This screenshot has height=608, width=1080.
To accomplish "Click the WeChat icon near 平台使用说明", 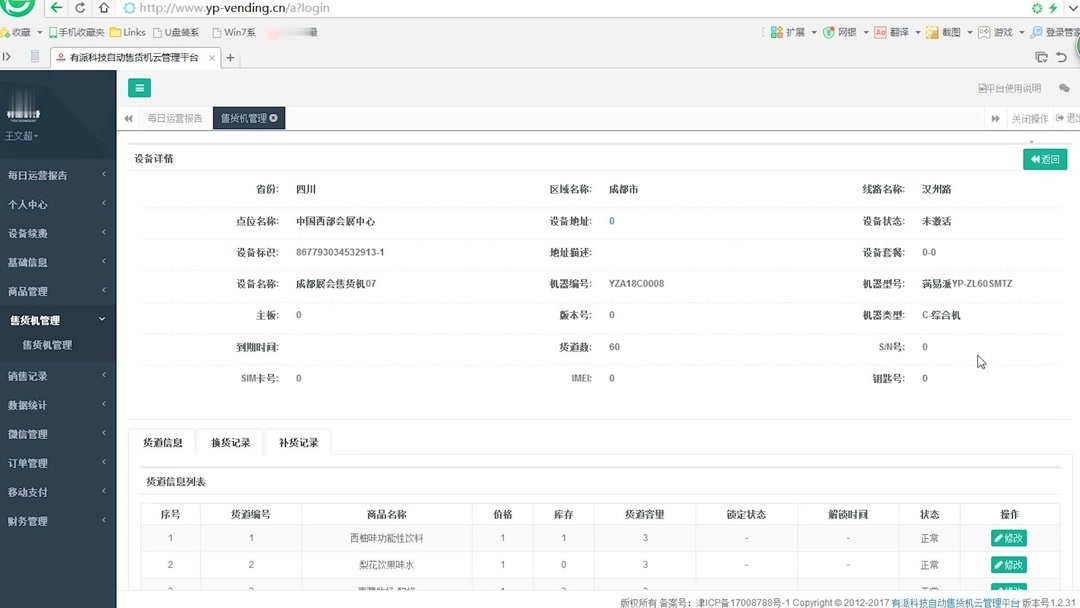I will click(x=1065, y=87).
